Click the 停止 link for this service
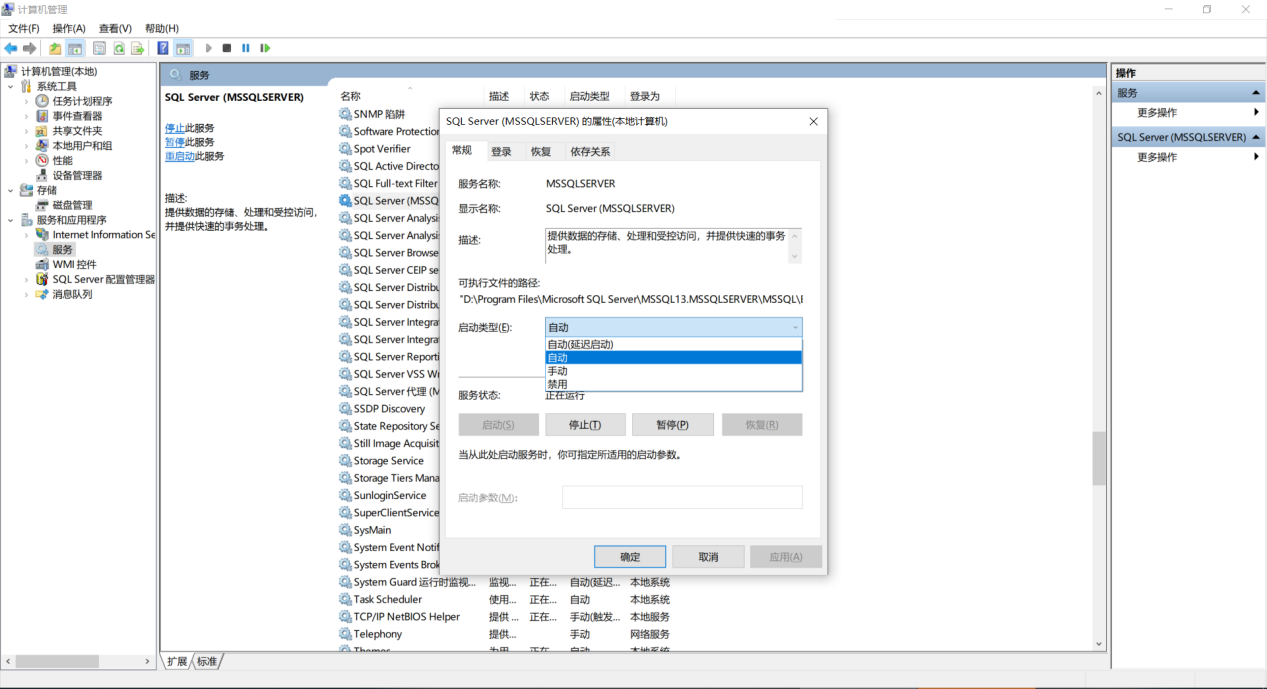Viewport: 1267px width, 689px height. tap(175, 128)
